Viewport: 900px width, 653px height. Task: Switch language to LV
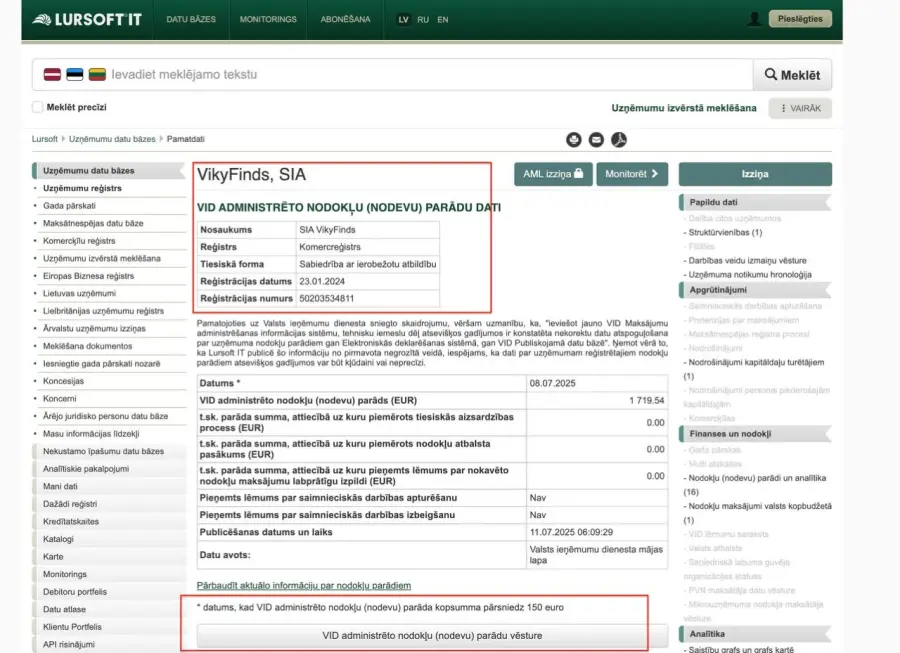404,20
